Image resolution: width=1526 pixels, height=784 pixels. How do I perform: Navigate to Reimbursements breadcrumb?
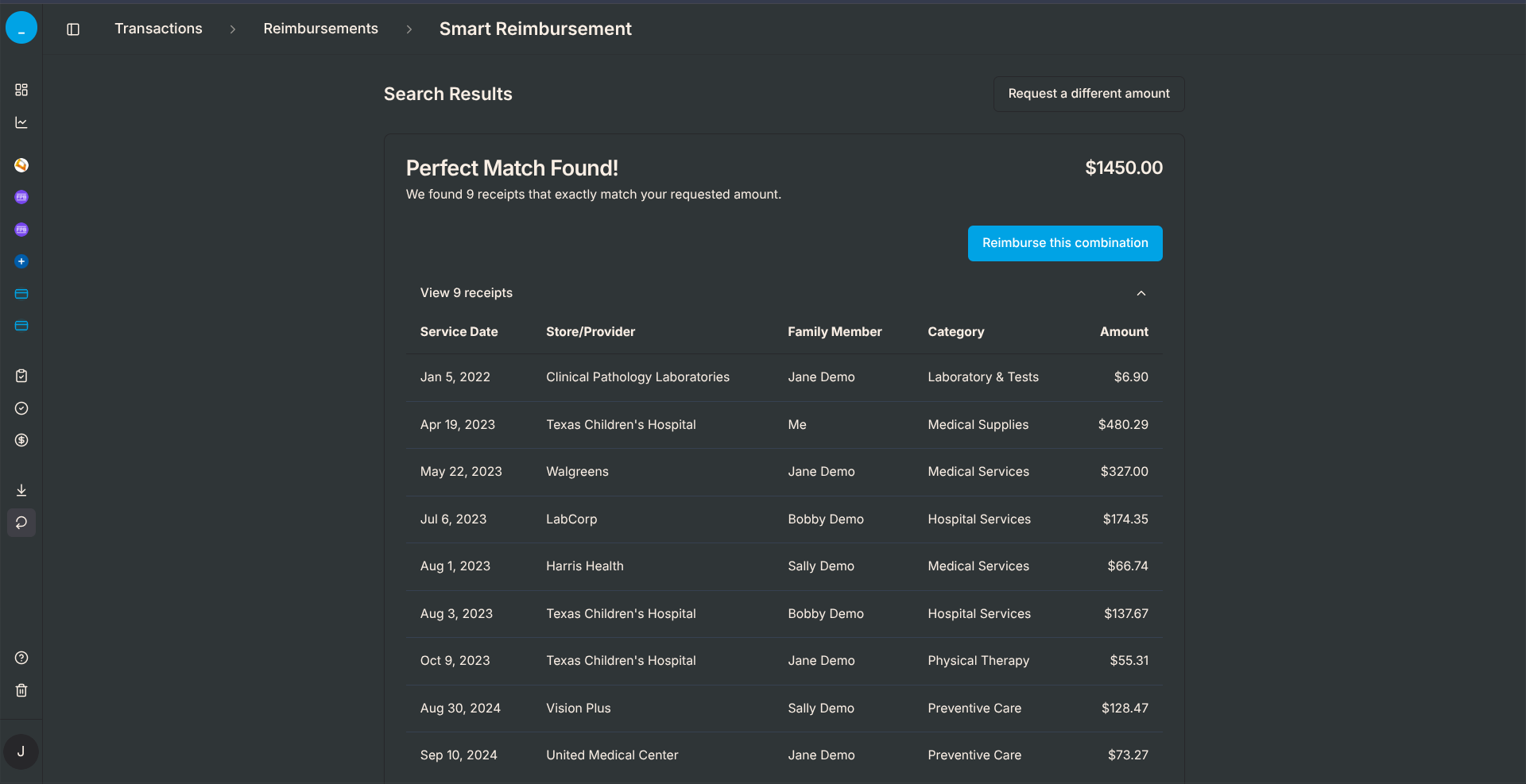pyautogui.click(x=320, y=29)
